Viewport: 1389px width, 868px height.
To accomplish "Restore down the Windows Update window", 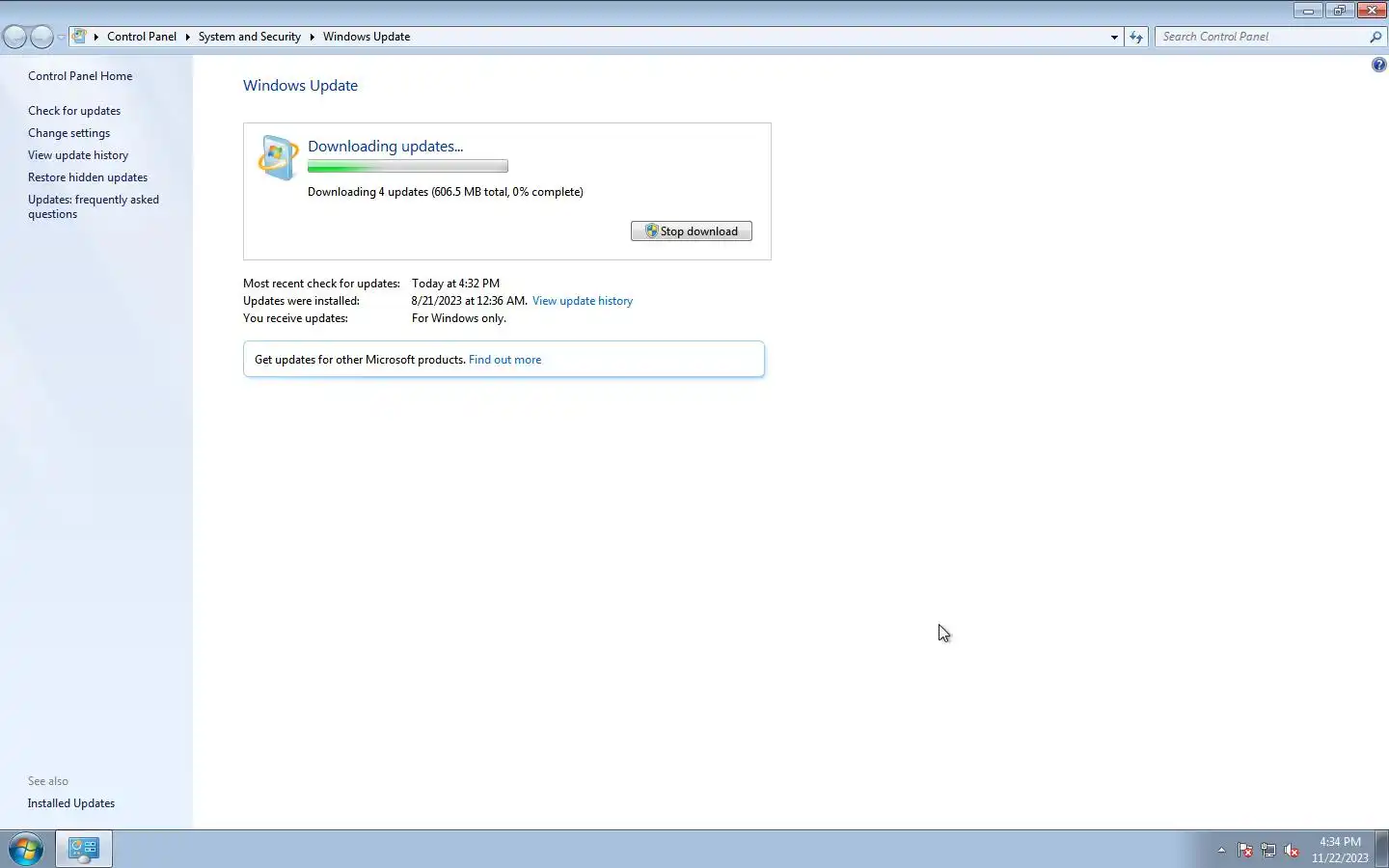I will tap(1339, 11).
